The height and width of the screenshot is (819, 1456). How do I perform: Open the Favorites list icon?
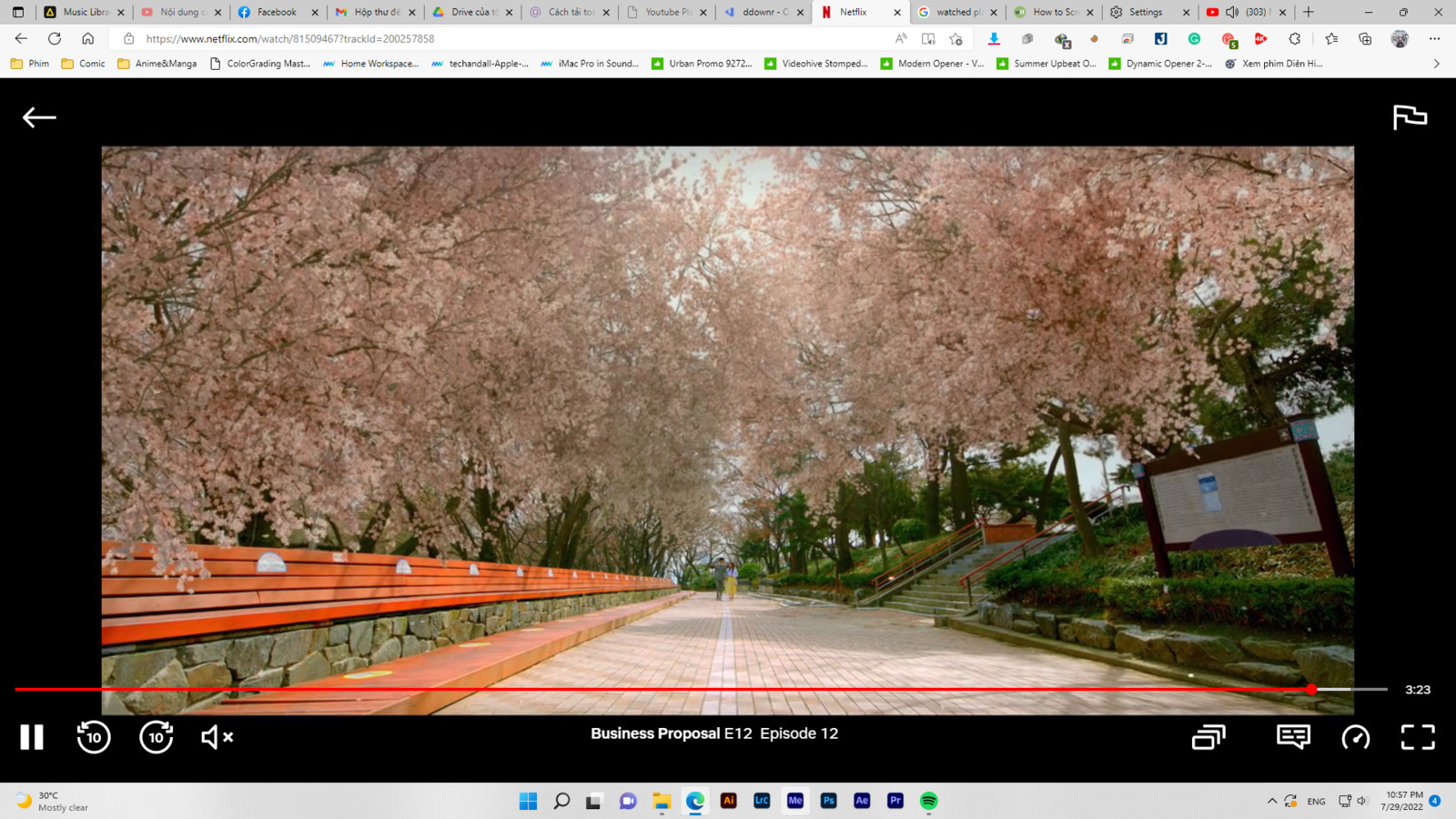point(1331,39)
